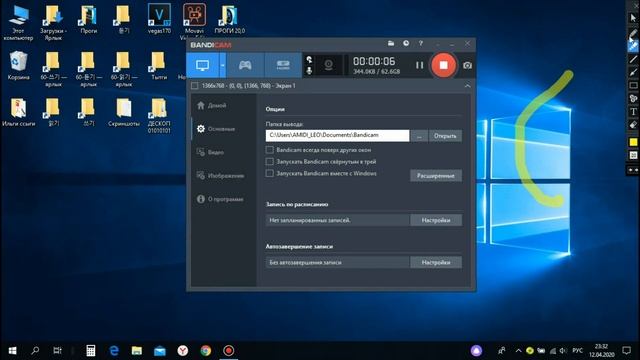
Task: Open Task View on the taskbar
Action: [x=58, y=351]
